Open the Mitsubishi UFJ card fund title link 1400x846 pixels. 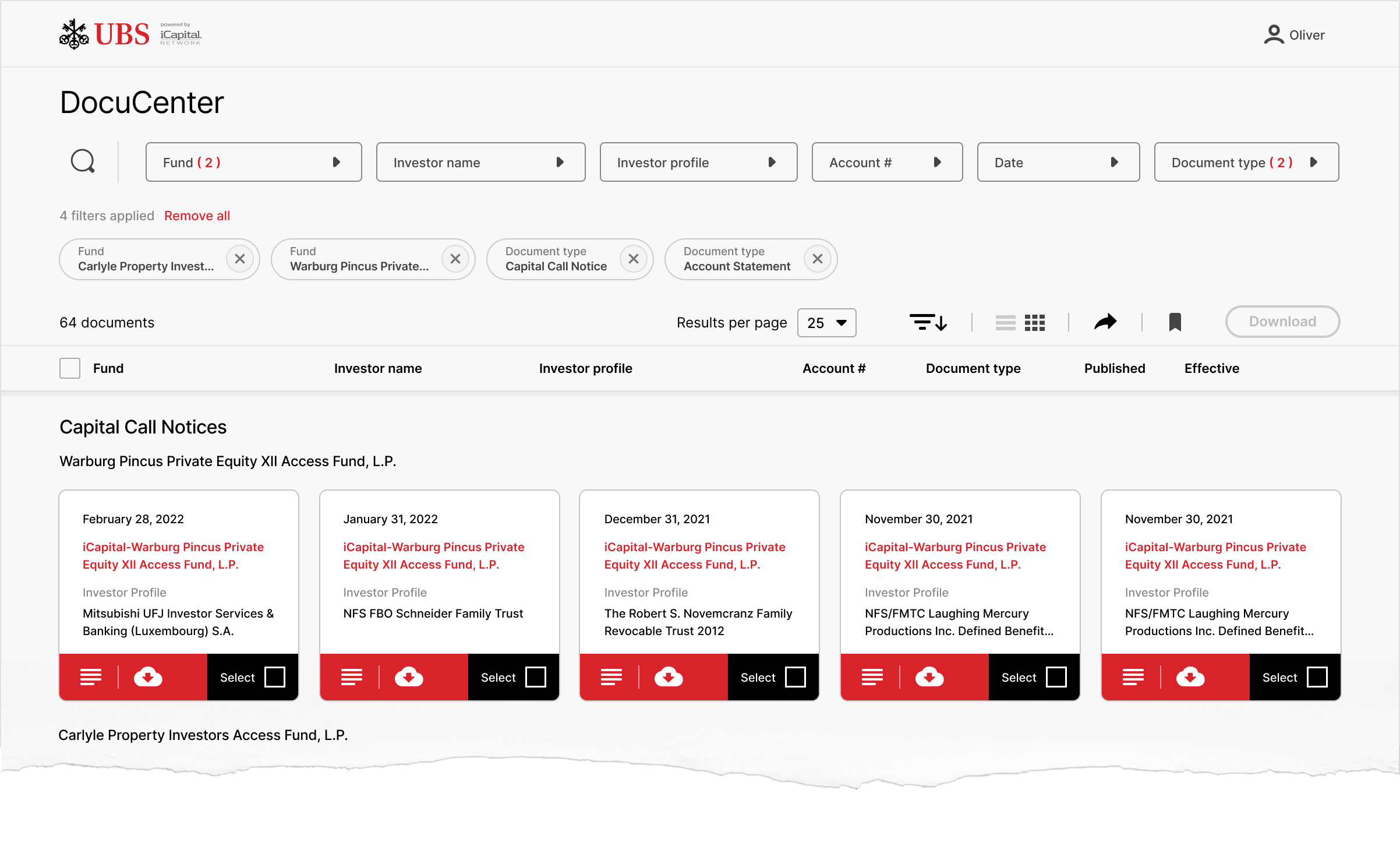point(173,556)
